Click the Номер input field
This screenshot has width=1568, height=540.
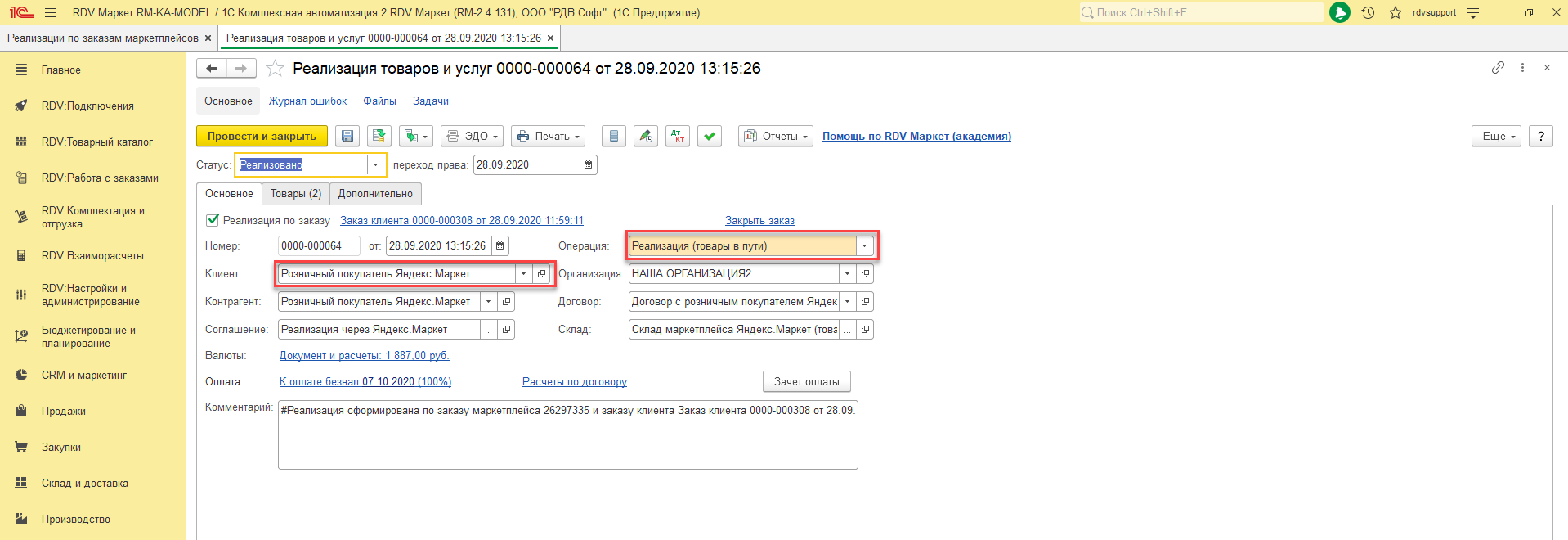[319, 245]
